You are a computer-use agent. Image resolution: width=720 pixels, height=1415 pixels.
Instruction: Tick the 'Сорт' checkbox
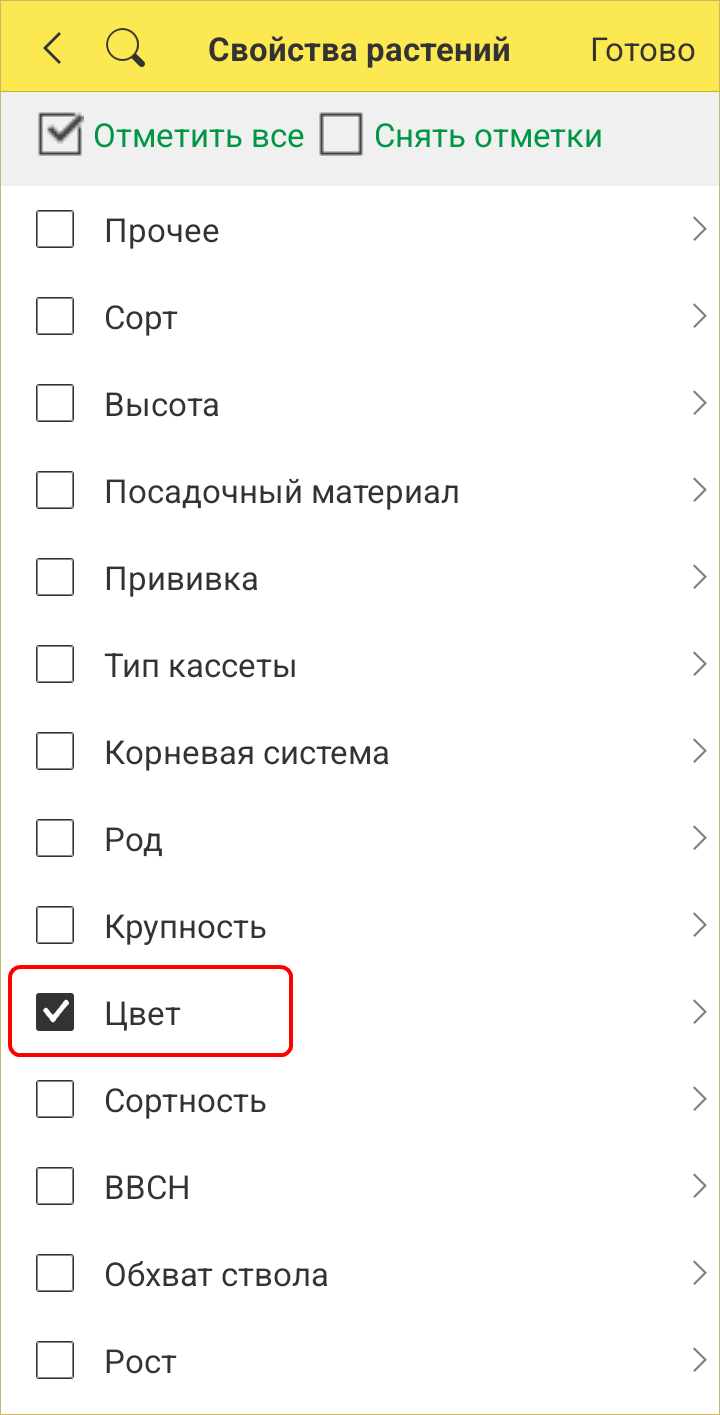pos(55,316)
